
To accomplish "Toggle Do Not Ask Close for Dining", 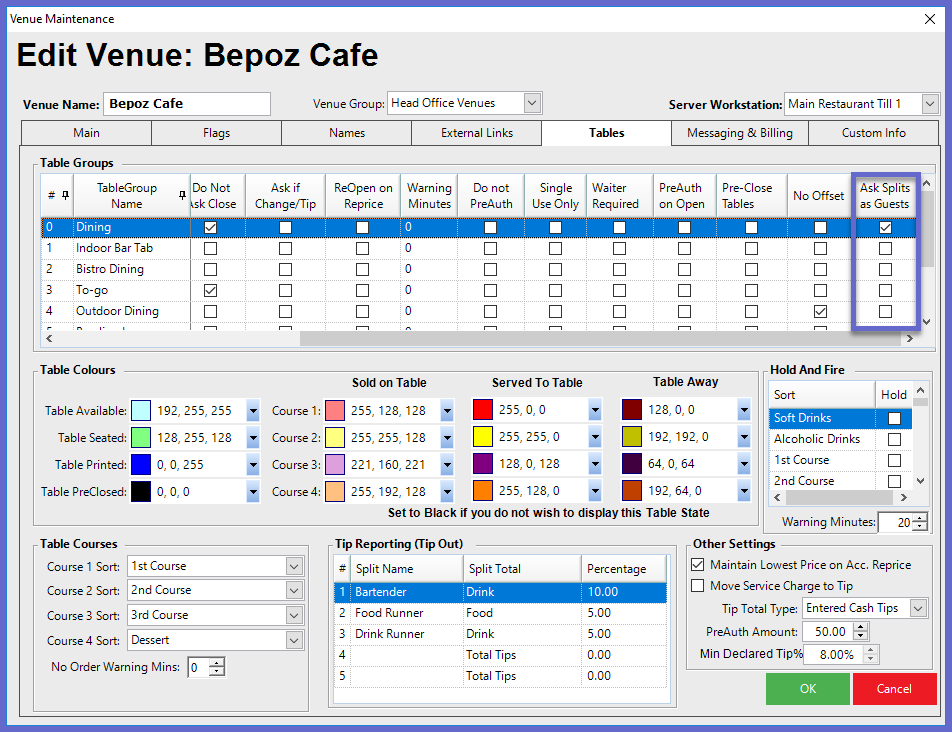I will 210,228.
